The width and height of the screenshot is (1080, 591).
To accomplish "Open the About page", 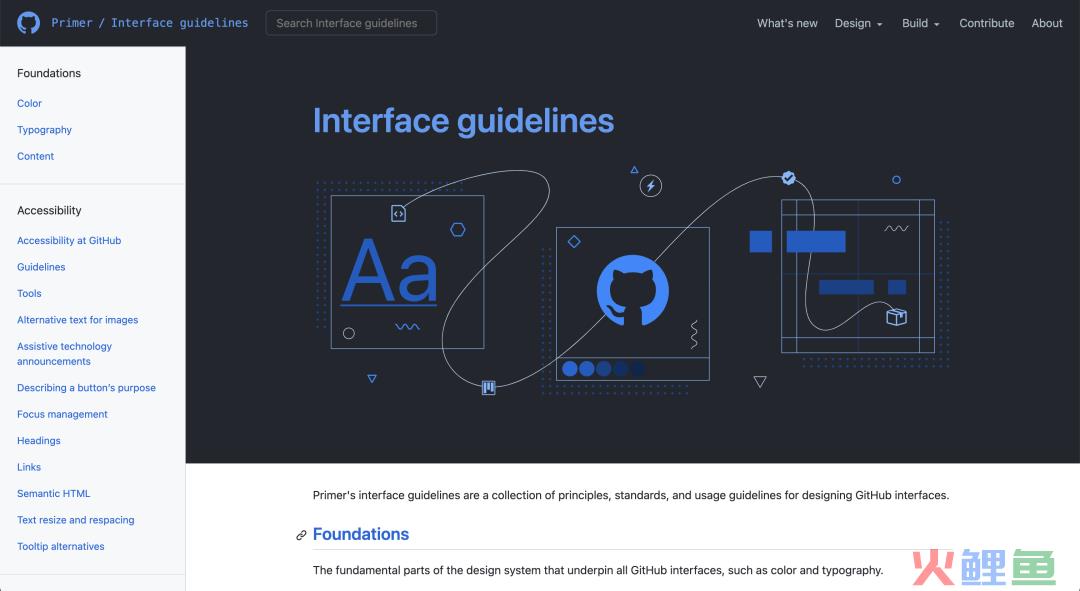I will pyautogui.click(x=1047, y=23).
